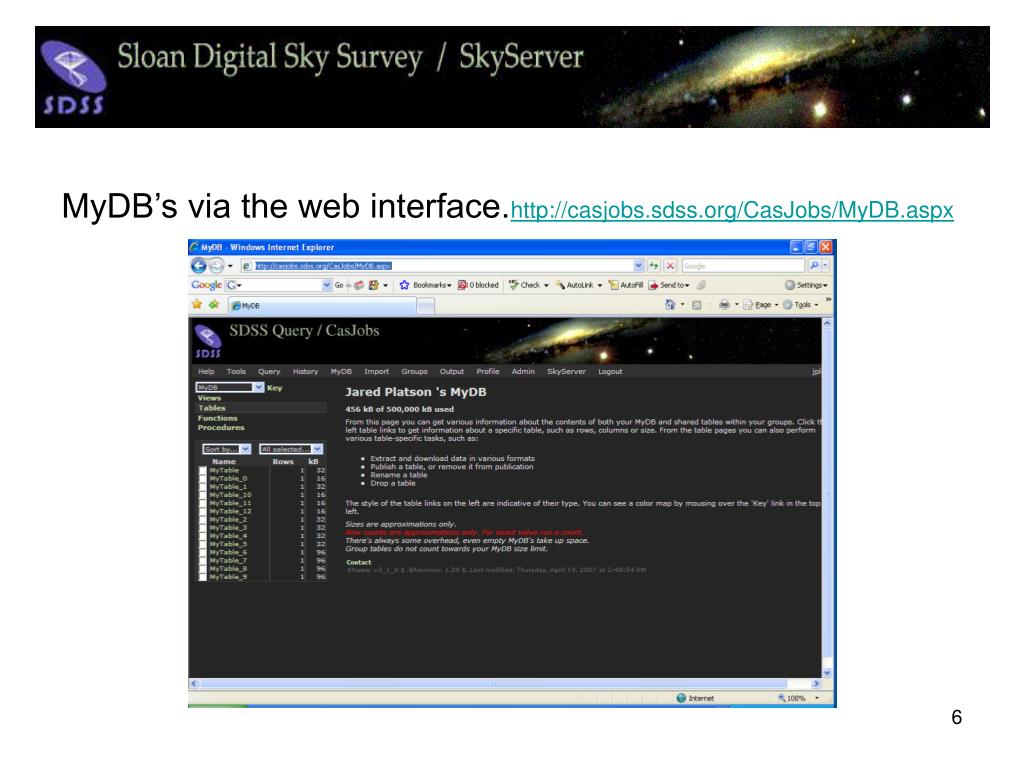Open the 'Sort by...' dropdown
1024x768 pixels.
(x=226, y=449)
